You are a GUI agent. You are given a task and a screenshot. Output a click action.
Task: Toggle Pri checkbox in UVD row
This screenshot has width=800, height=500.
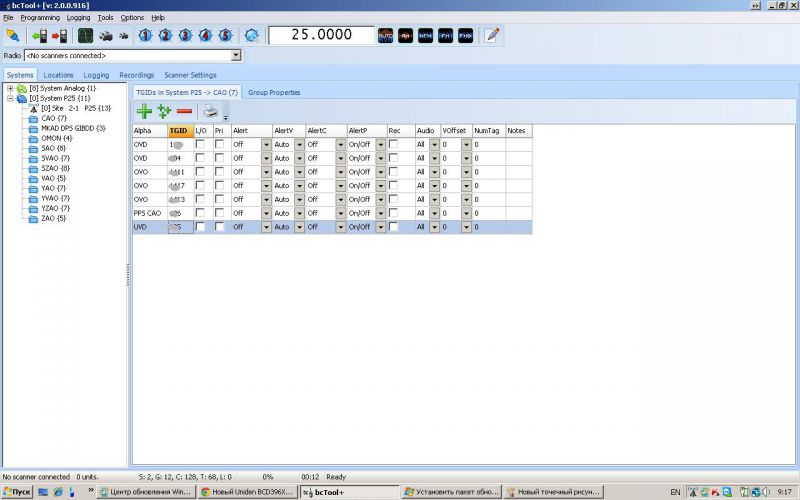click(x=219, y=227)
